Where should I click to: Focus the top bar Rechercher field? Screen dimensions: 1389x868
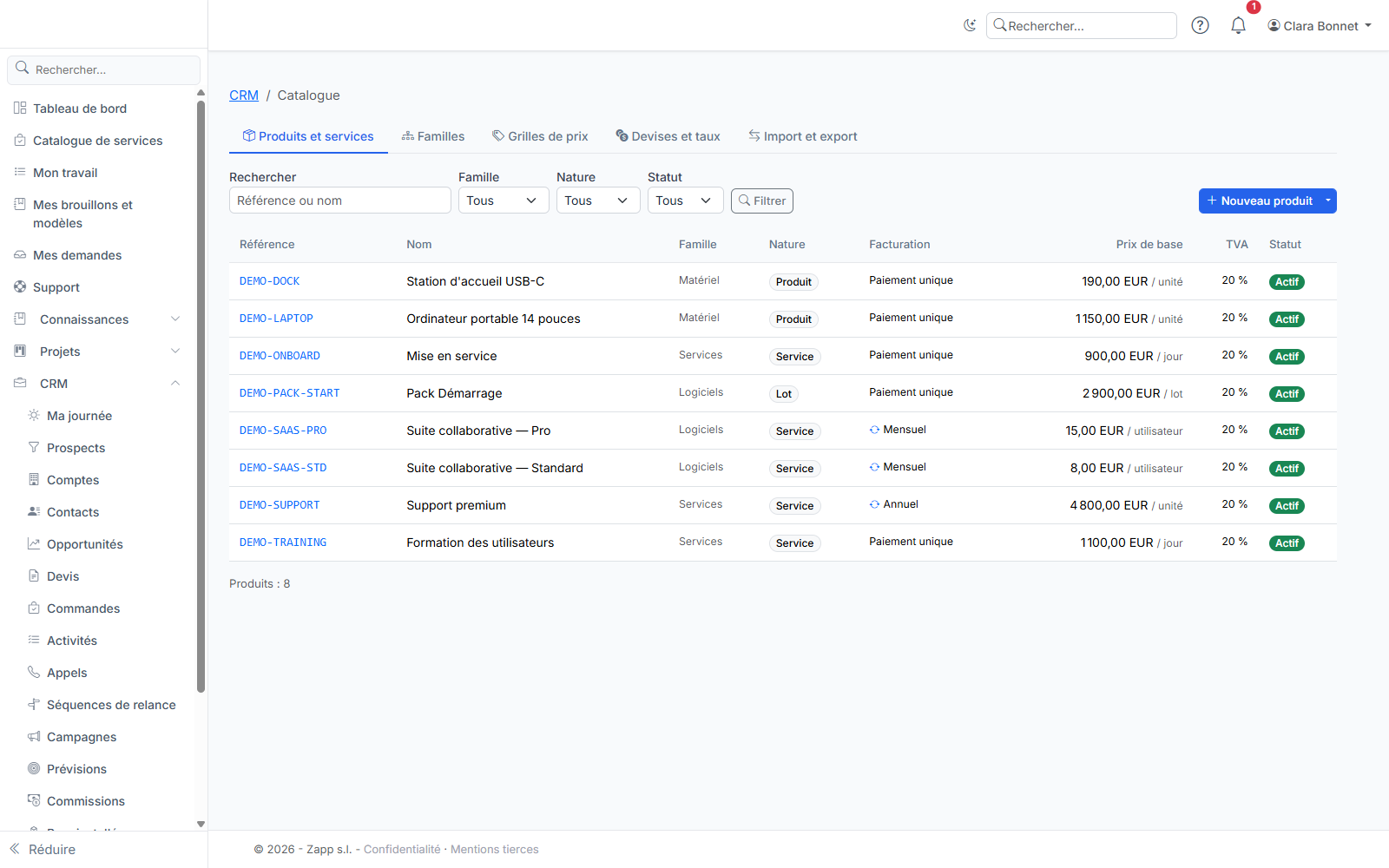(1082, 26)
